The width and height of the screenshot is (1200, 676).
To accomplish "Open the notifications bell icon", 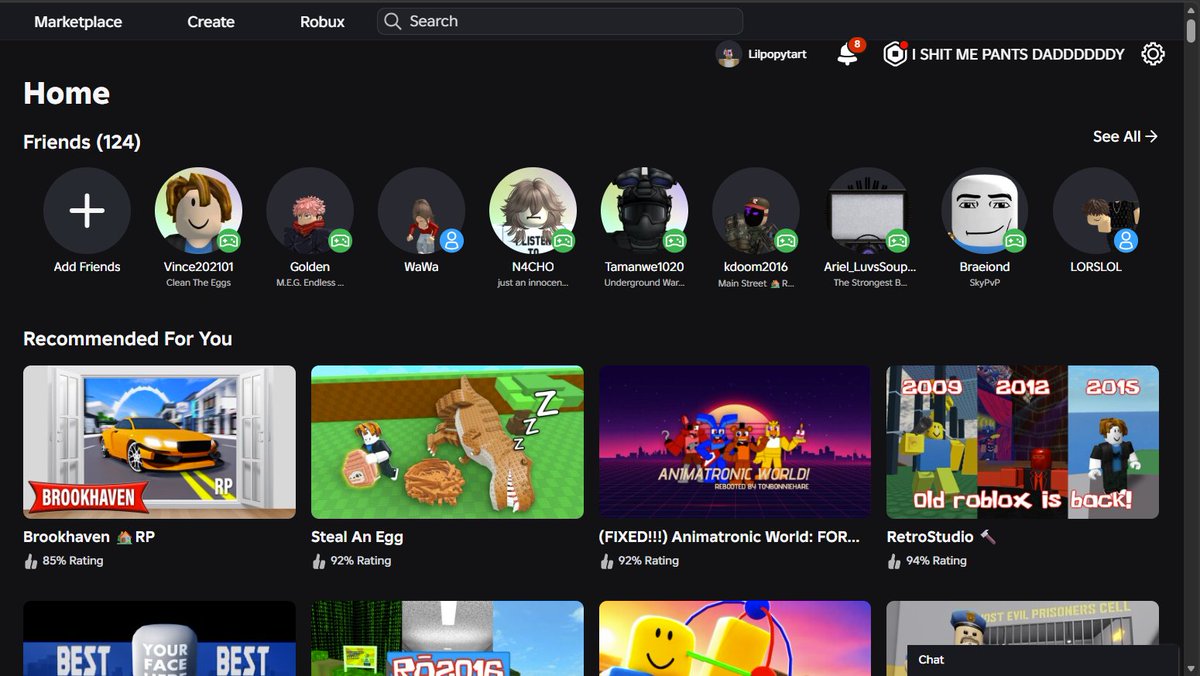I will pos(847,54).
